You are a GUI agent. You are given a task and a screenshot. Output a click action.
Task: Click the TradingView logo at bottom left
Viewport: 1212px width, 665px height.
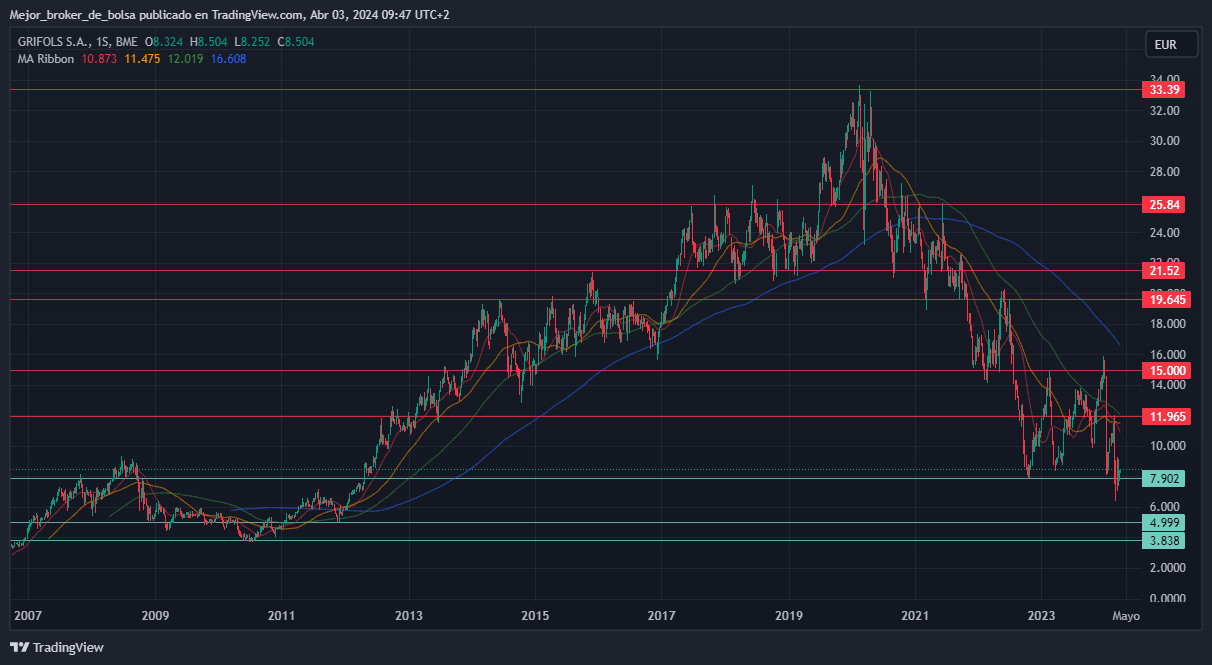point(57,647)
